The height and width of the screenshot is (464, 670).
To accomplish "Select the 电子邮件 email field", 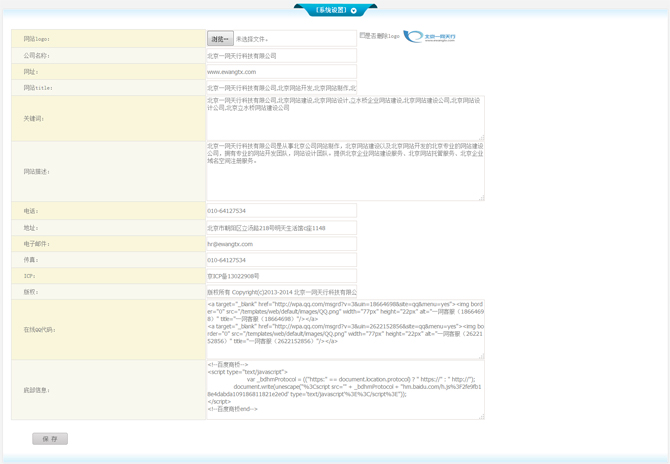I will (x=281, y=244).
